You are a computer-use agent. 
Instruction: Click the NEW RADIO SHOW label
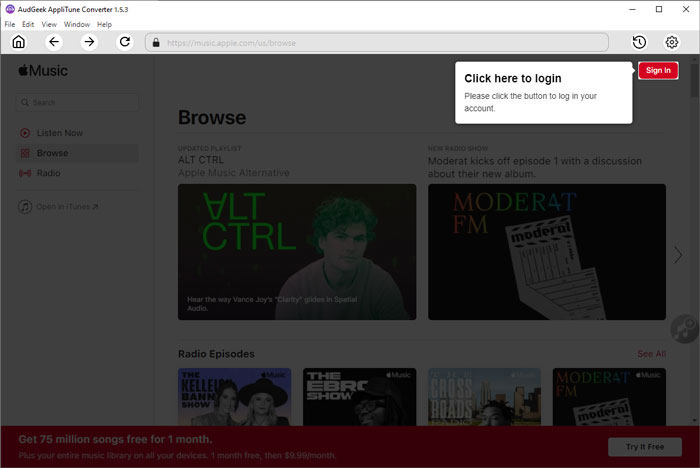(458, 148)
